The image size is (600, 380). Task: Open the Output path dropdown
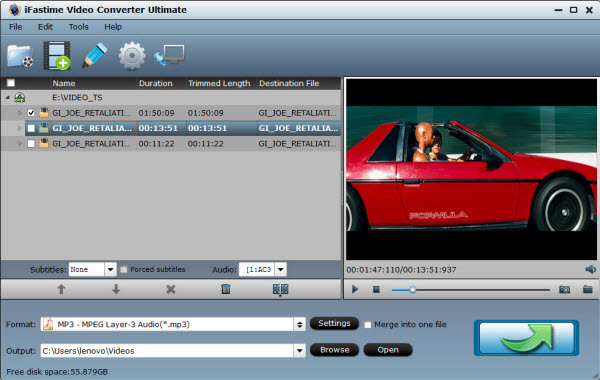click(300, 350)
